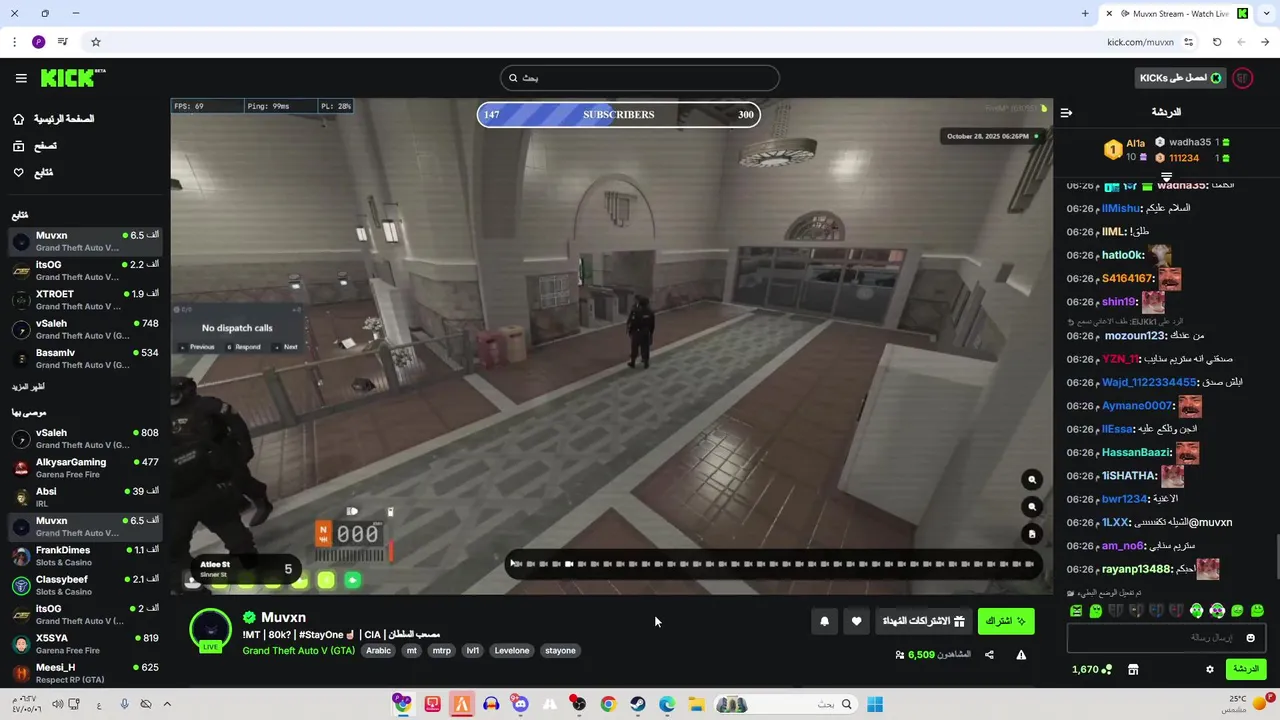Screen dimensions: 1280x720
Task: Open Classybeef channel in sidebar
Action: pos(84,585)
